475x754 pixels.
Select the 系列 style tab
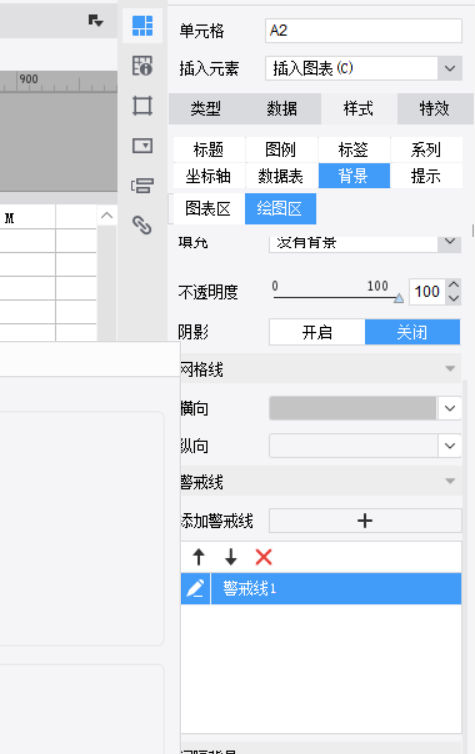[426, 150]
